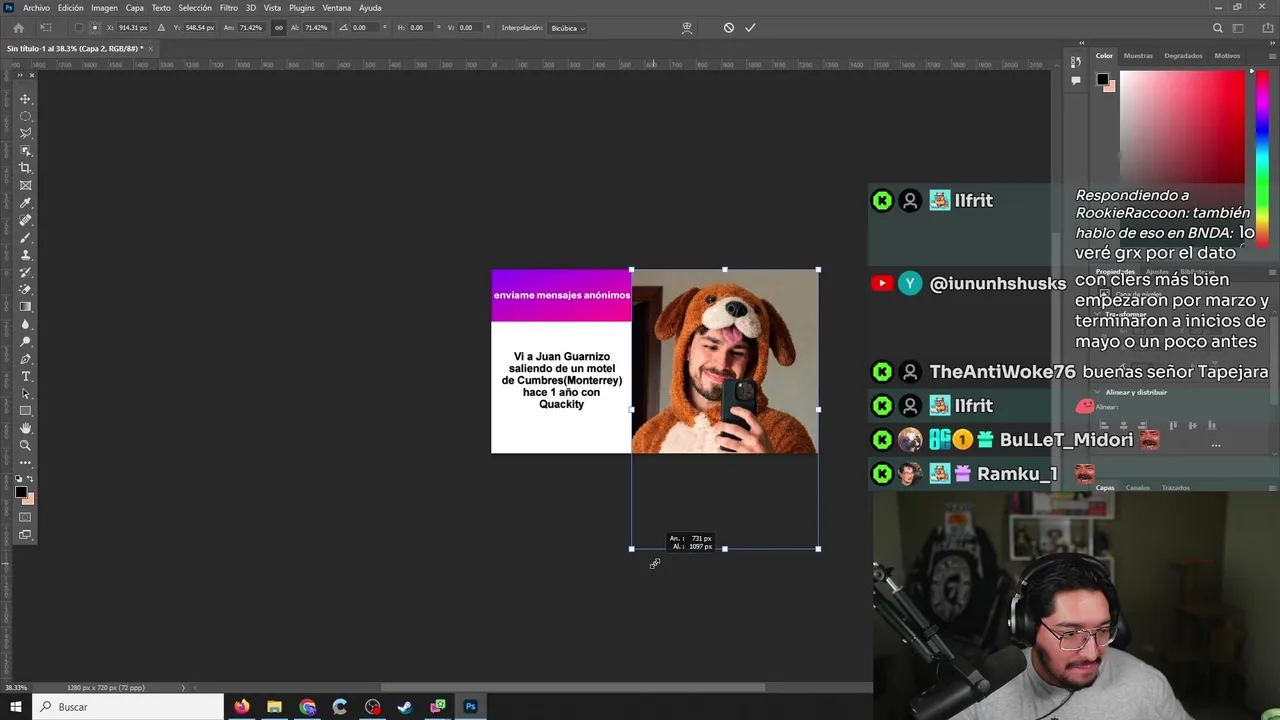Click the foreground color swatch in toolbar
The image size is (1280, 720).
pyautogui.click(x=21, y=491)
